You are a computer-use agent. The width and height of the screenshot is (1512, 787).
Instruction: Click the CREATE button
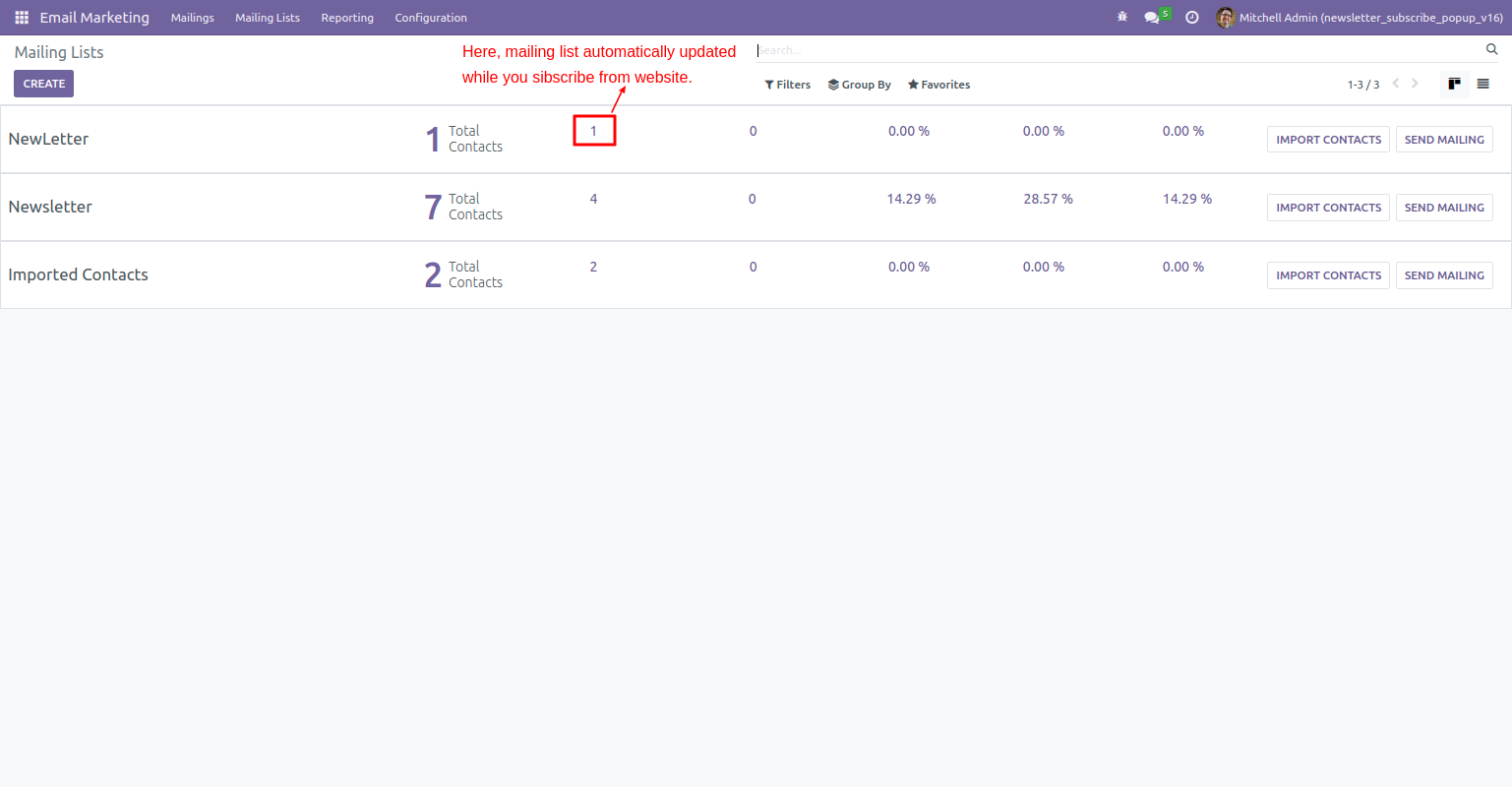coord(43,84)
